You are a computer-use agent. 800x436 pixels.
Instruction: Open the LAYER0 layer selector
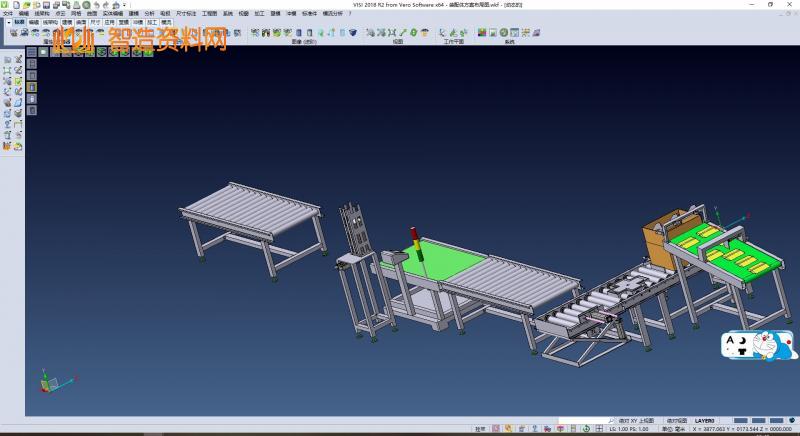(705, 421)
